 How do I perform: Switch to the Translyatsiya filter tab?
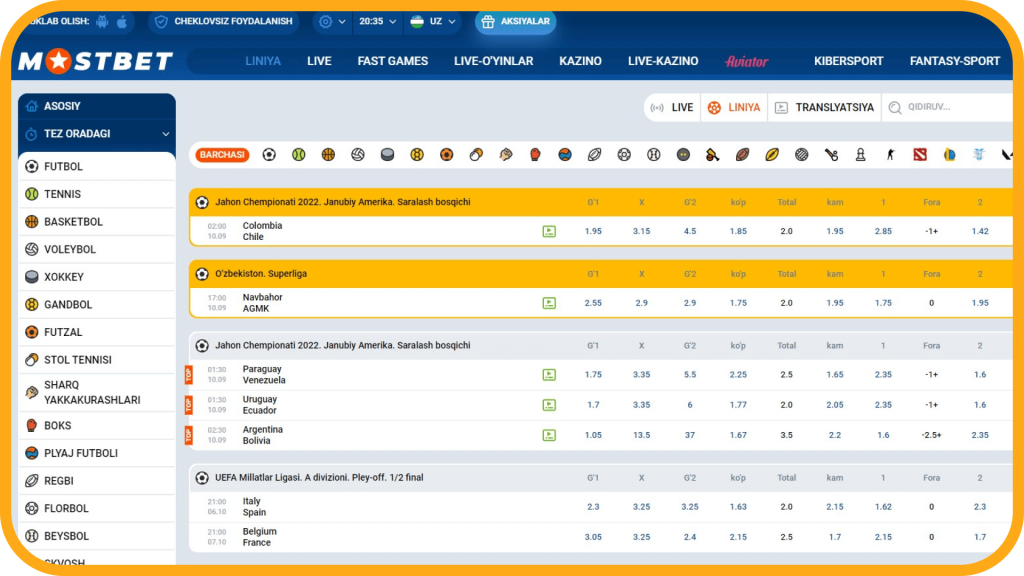[824, 108]
